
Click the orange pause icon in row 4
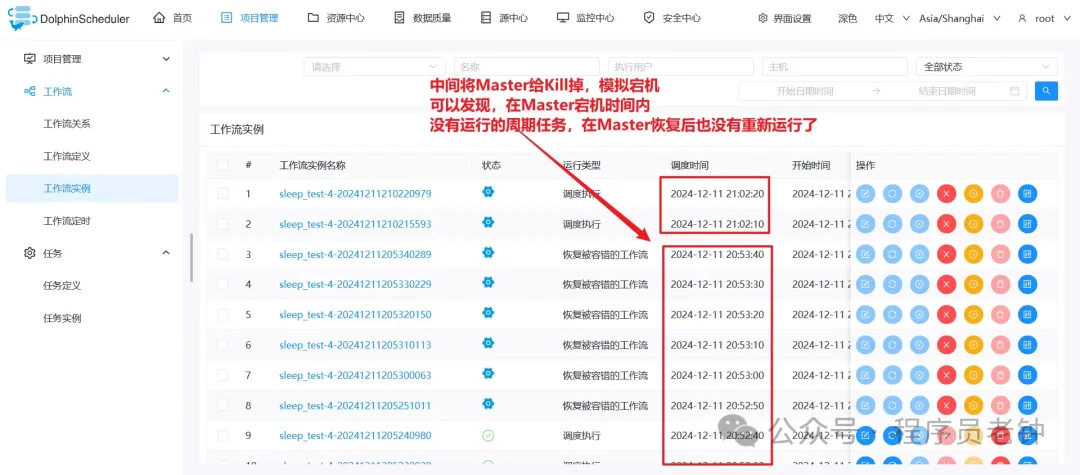973,284
